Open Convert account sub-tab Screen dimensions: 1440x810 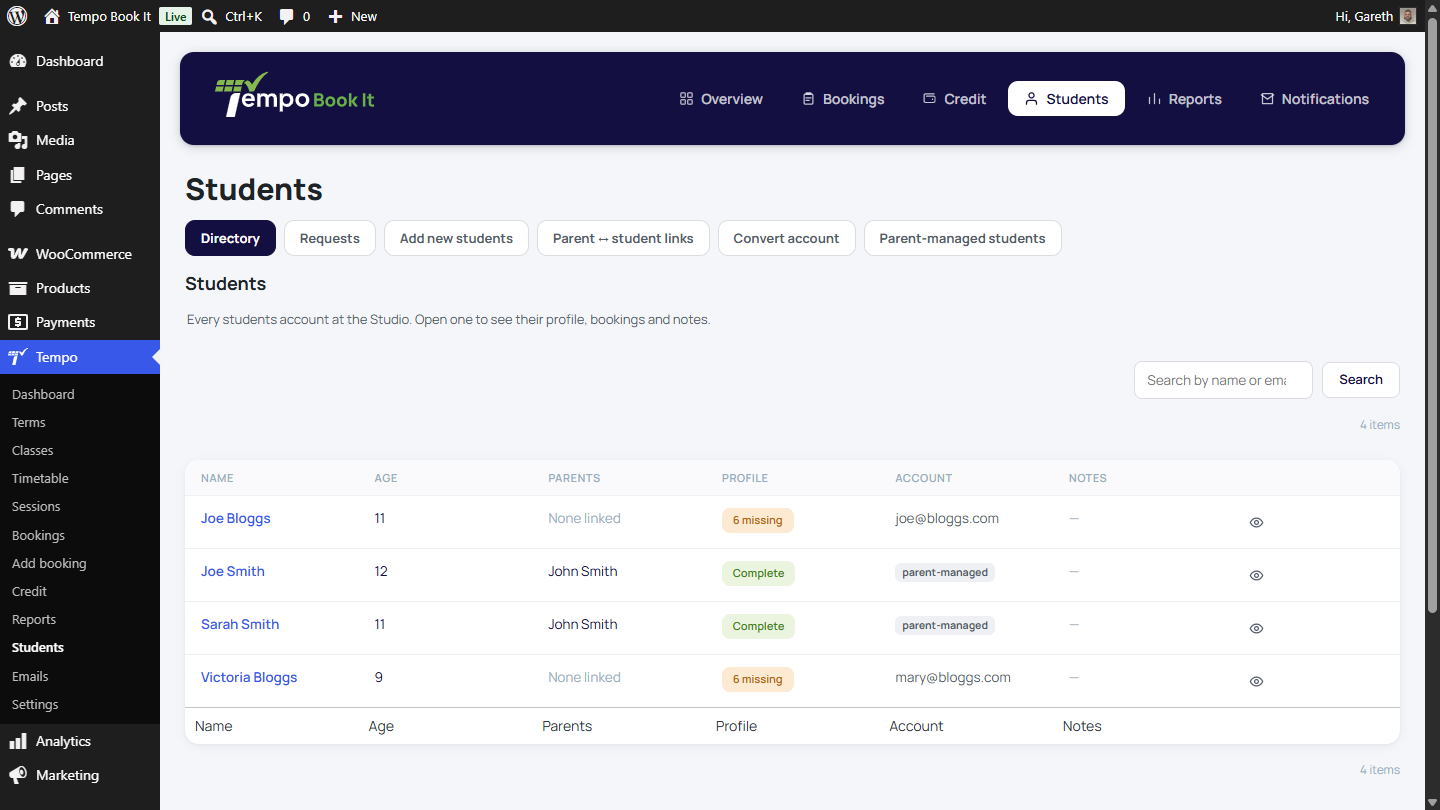click(786, 238)
